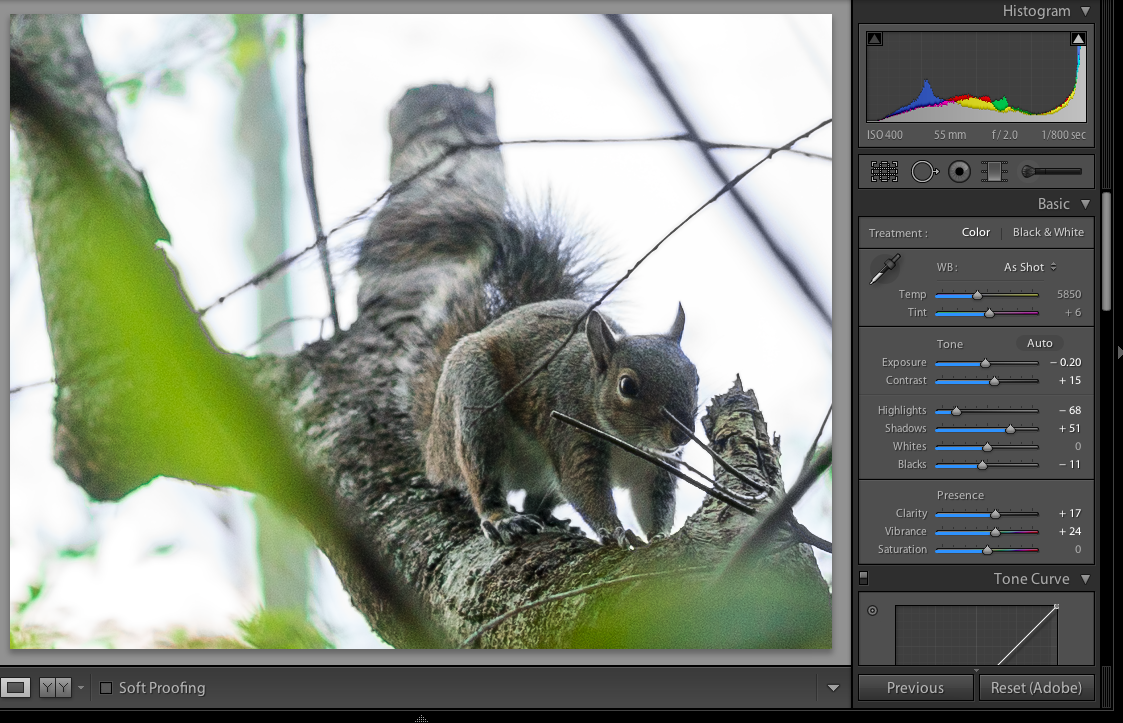Select the Crop Overlay tool
Viewport: 1123px width, 723px height.
[x=884, y=172]
